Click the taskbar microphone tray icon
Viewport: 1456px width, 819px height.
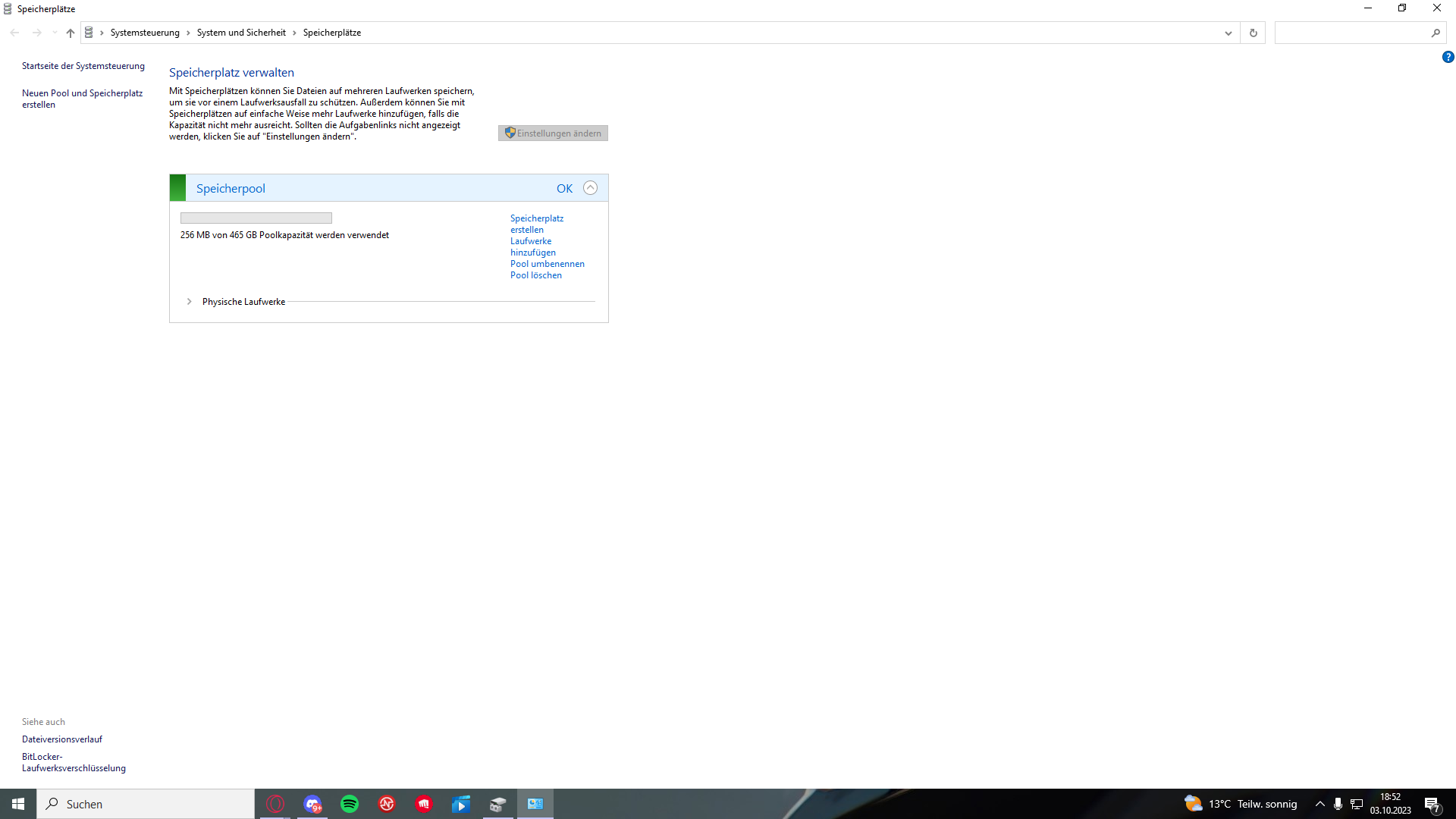point(1338,804)
